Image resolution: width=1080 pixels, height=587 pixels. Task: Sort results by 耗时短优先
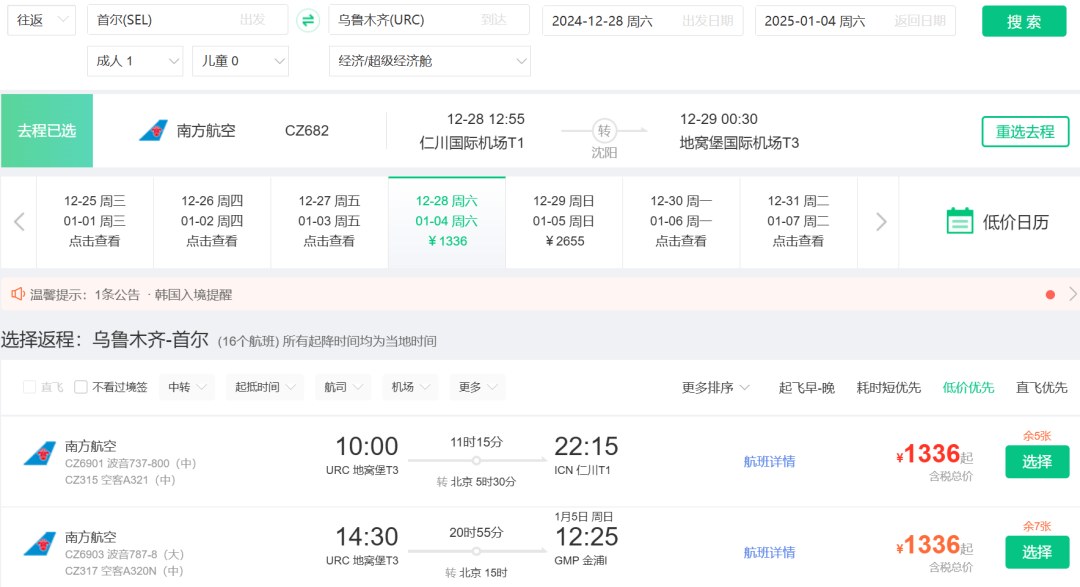[x=888, y=387]
